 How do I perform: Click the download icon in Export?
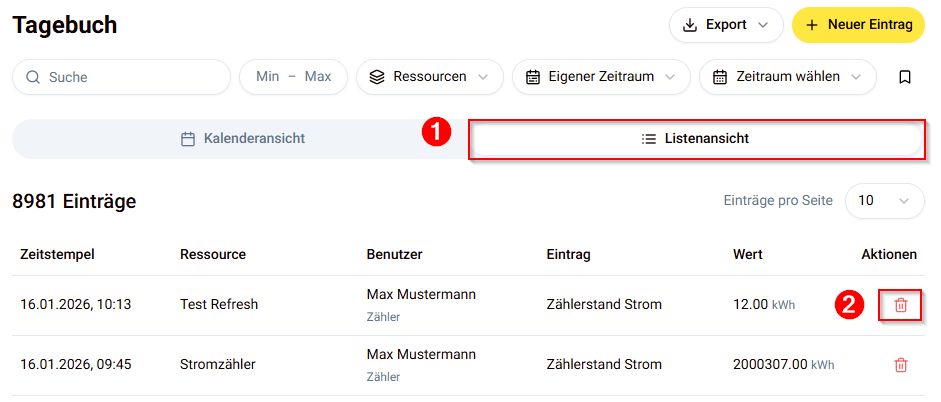pyautogui.click(x=690, y=25)
